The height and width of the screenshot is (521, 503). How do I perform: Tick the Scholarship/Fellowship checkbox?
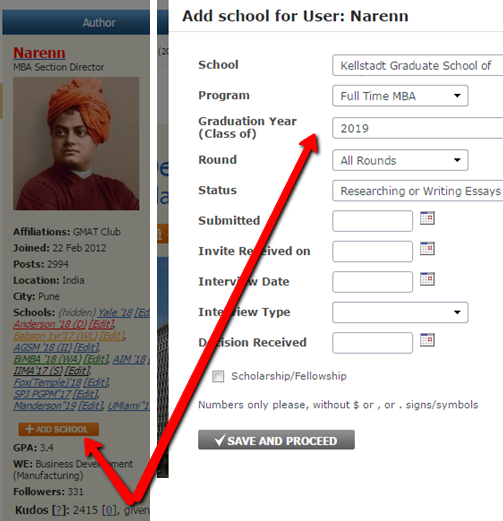pyautogui.click(x=218, y=376)
